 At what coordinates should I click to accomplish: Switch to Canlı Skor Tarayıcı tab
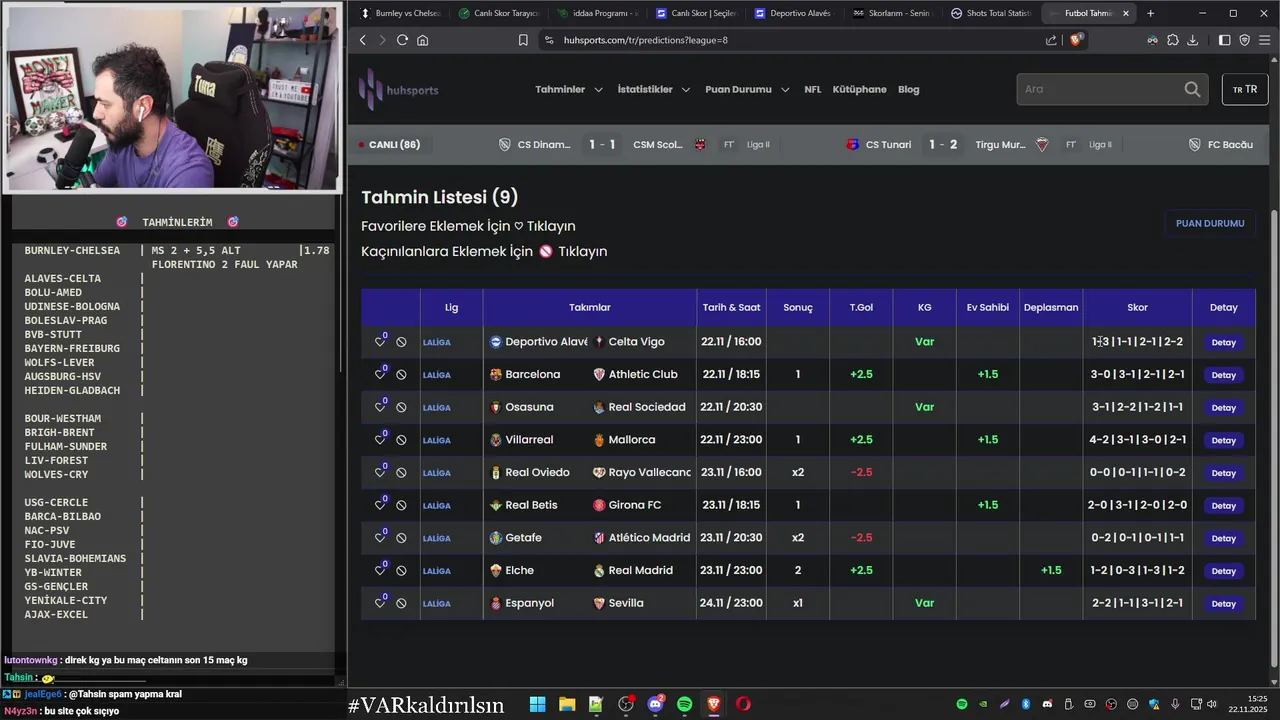point(498,13)
